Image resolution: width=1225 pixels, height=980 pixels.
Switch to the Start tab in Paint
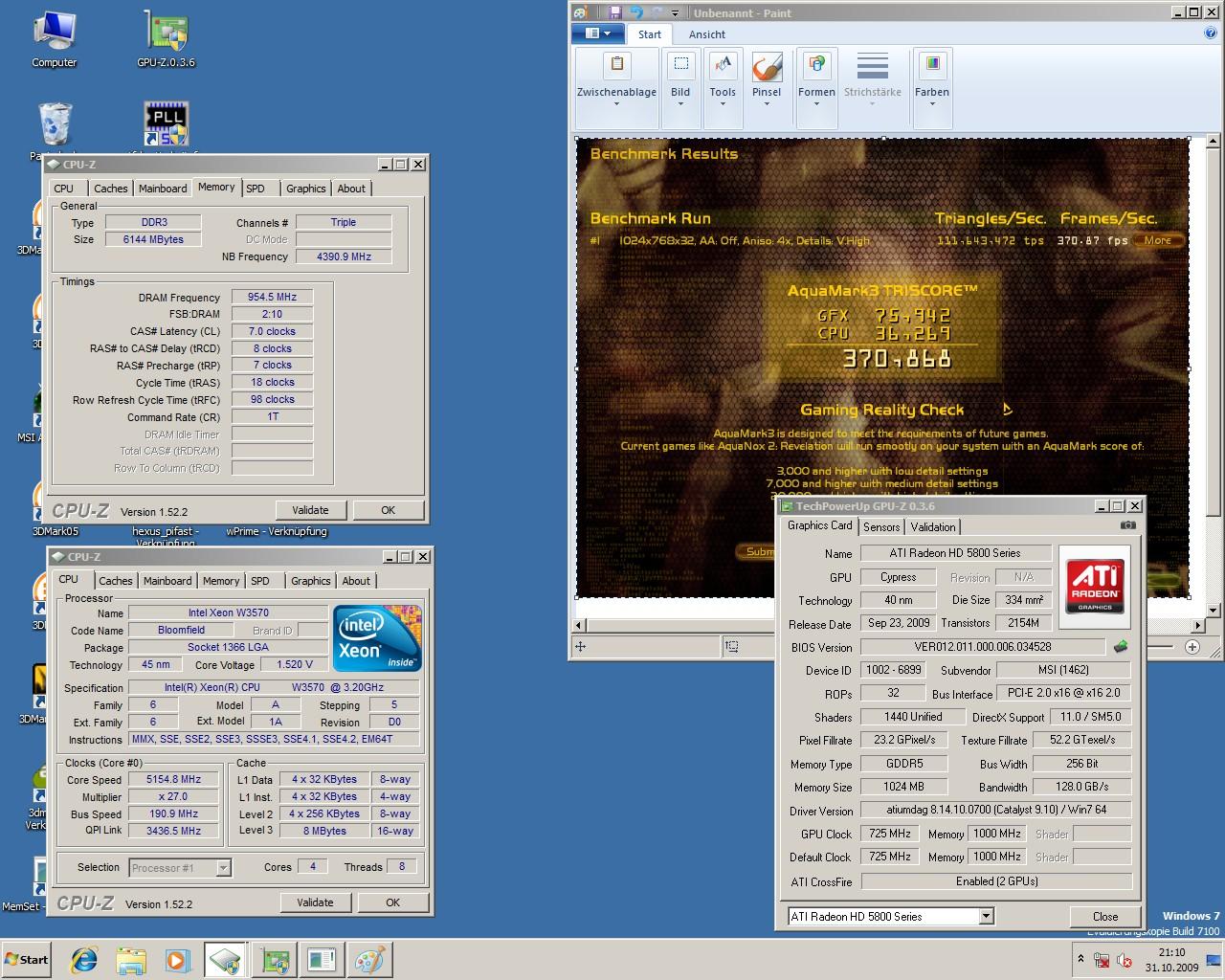click(x=650, y=34)
